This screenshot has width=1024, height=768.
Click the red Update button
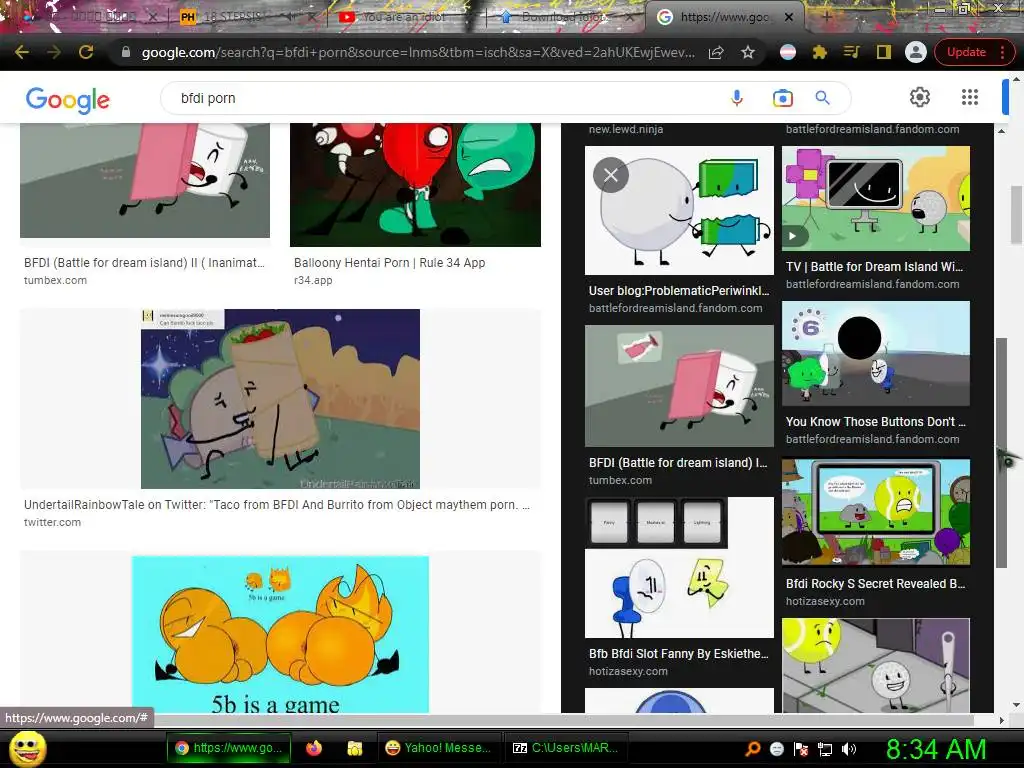(966, 52)
